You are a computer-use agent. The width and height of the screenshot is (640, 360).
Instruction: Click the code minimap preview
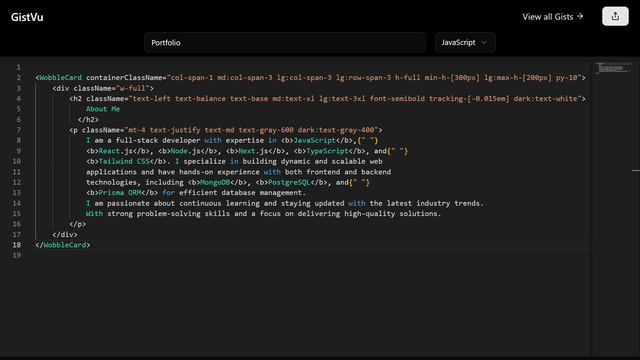(613, 68)
